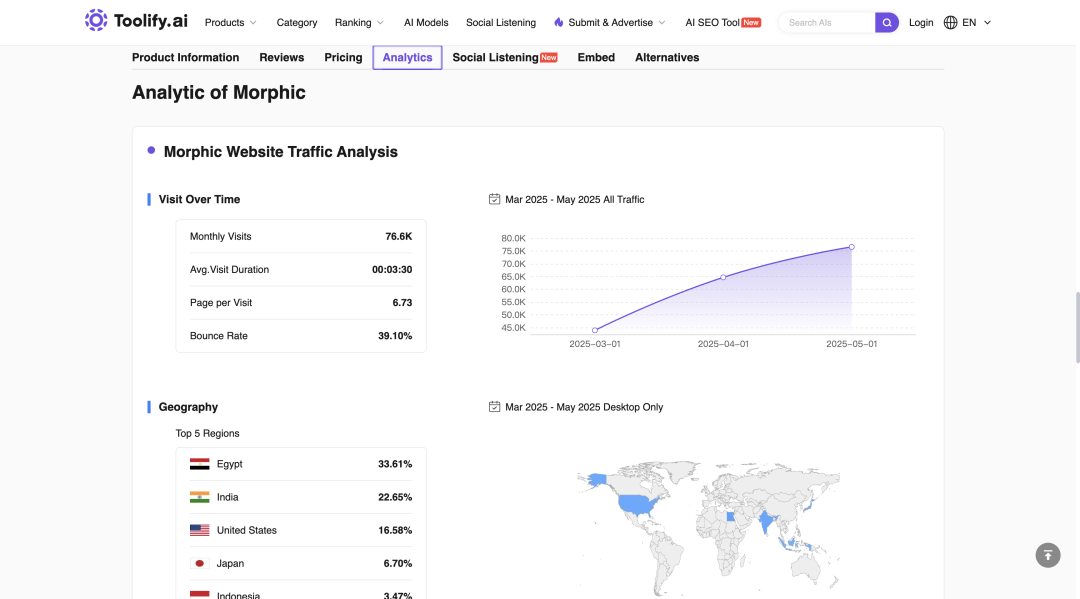The height and width of the screenshot is (599, 1080).
Task: Click the Visit Over Time heading
Action: 199,199
